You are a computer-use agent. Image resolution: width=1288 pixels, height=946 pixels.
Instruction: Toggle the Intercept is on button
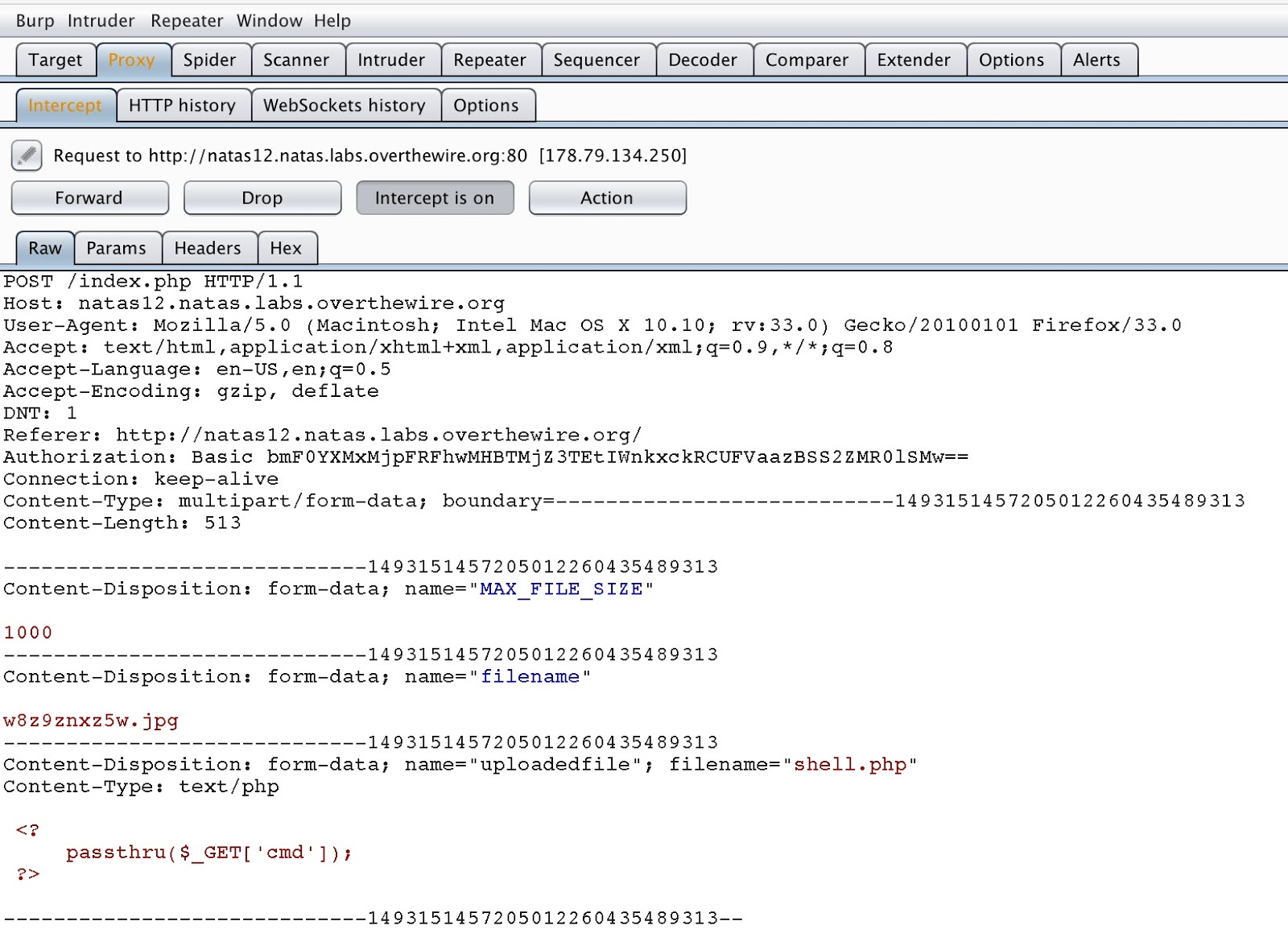pos(435,198)
